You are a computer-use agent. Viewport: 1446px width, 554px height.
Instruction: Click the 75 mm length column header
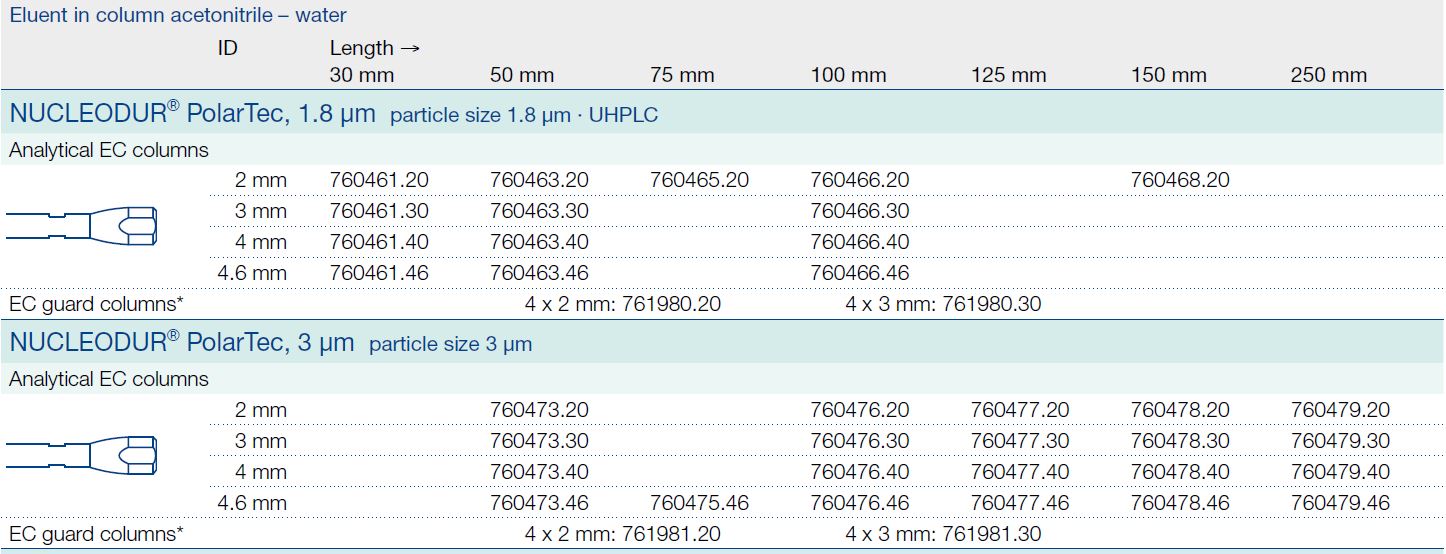tap(682, 75)
